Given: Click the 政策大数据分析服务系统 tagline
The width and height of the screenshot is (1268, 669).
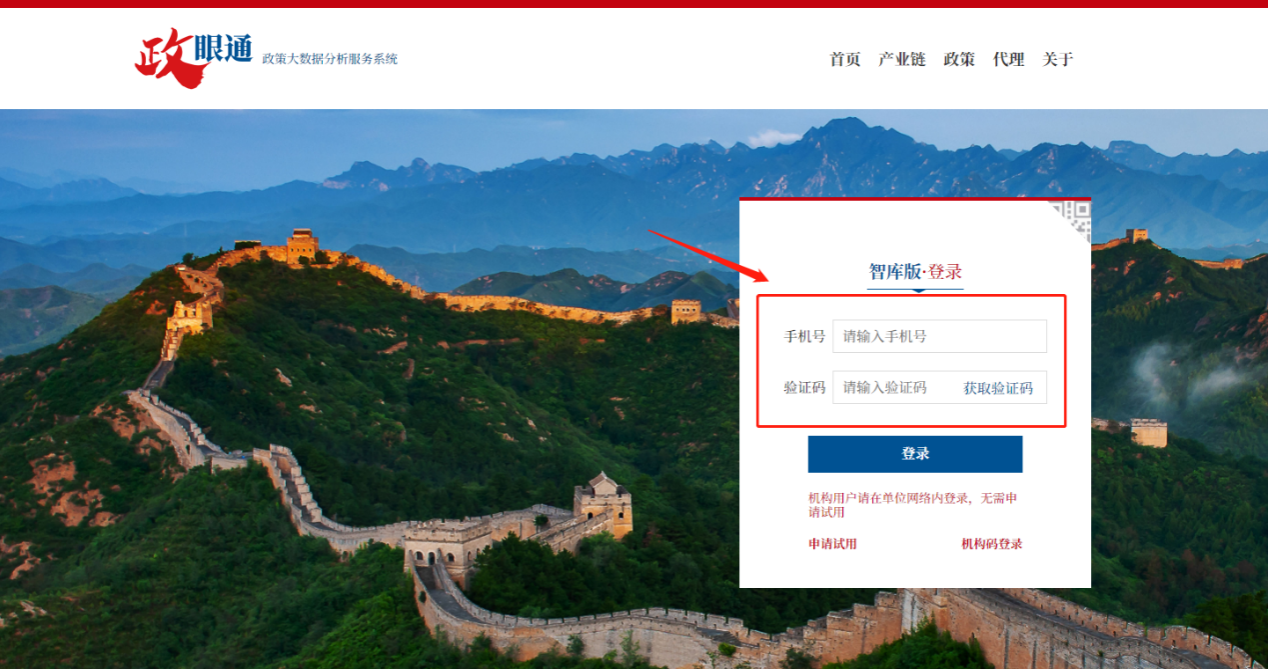Looking at the screenshot, I should tap(330, 59).
